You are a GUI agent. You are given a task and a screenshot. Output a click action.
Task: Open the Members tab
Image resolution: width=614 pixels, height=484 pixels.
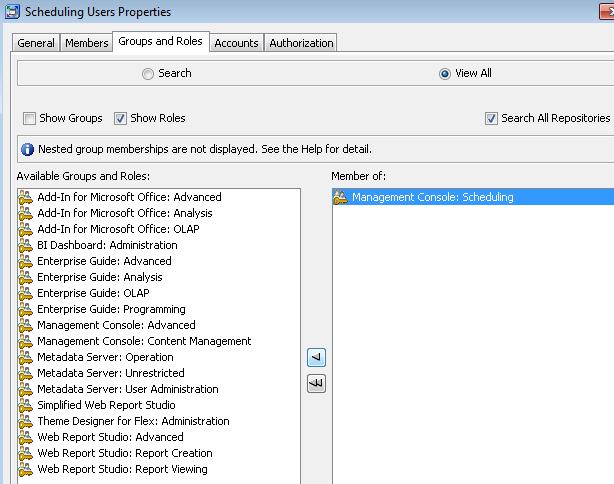click(87, 43)
